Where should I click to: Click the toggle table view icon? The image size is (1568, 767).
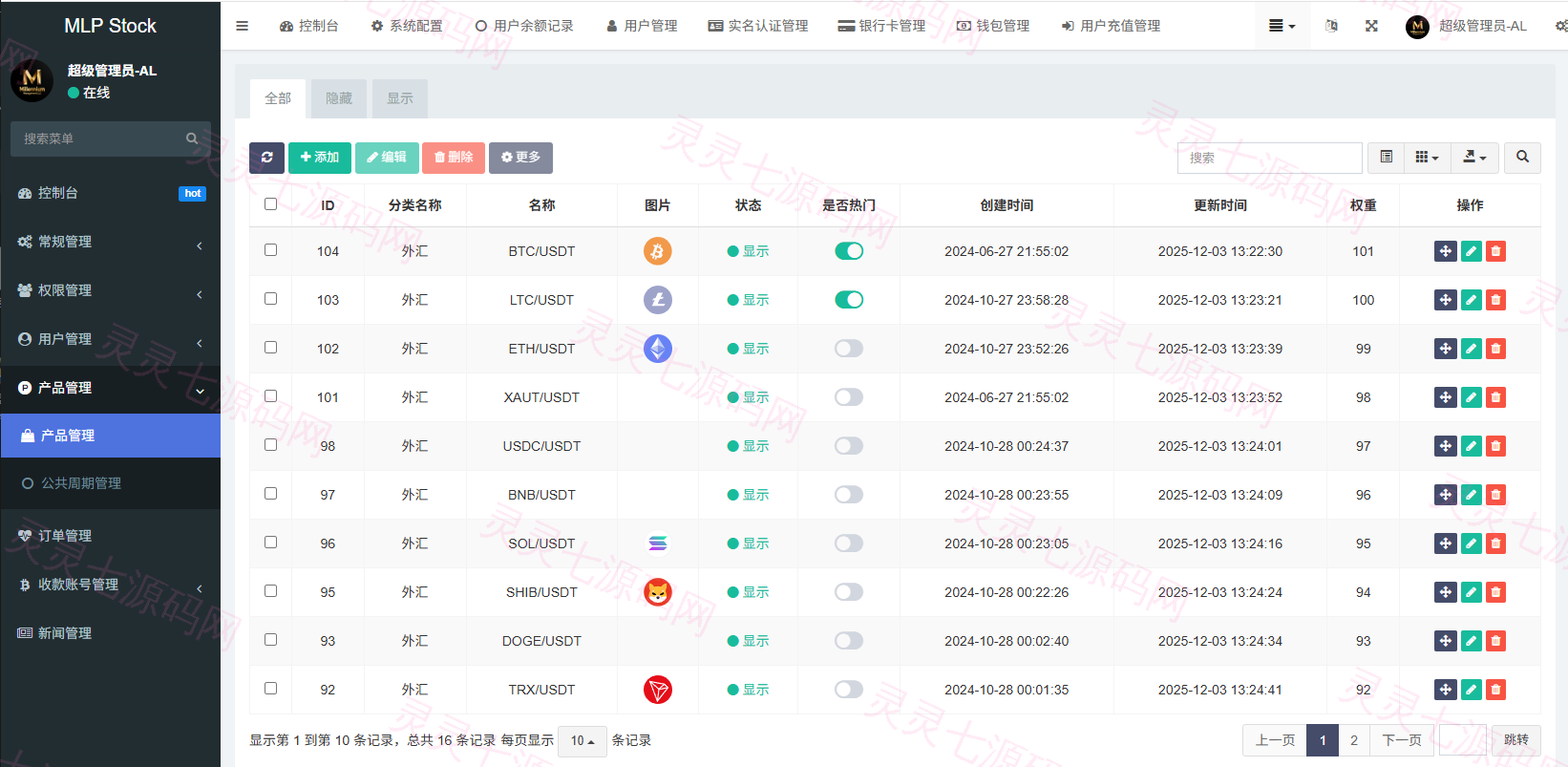pos(1387,158)
